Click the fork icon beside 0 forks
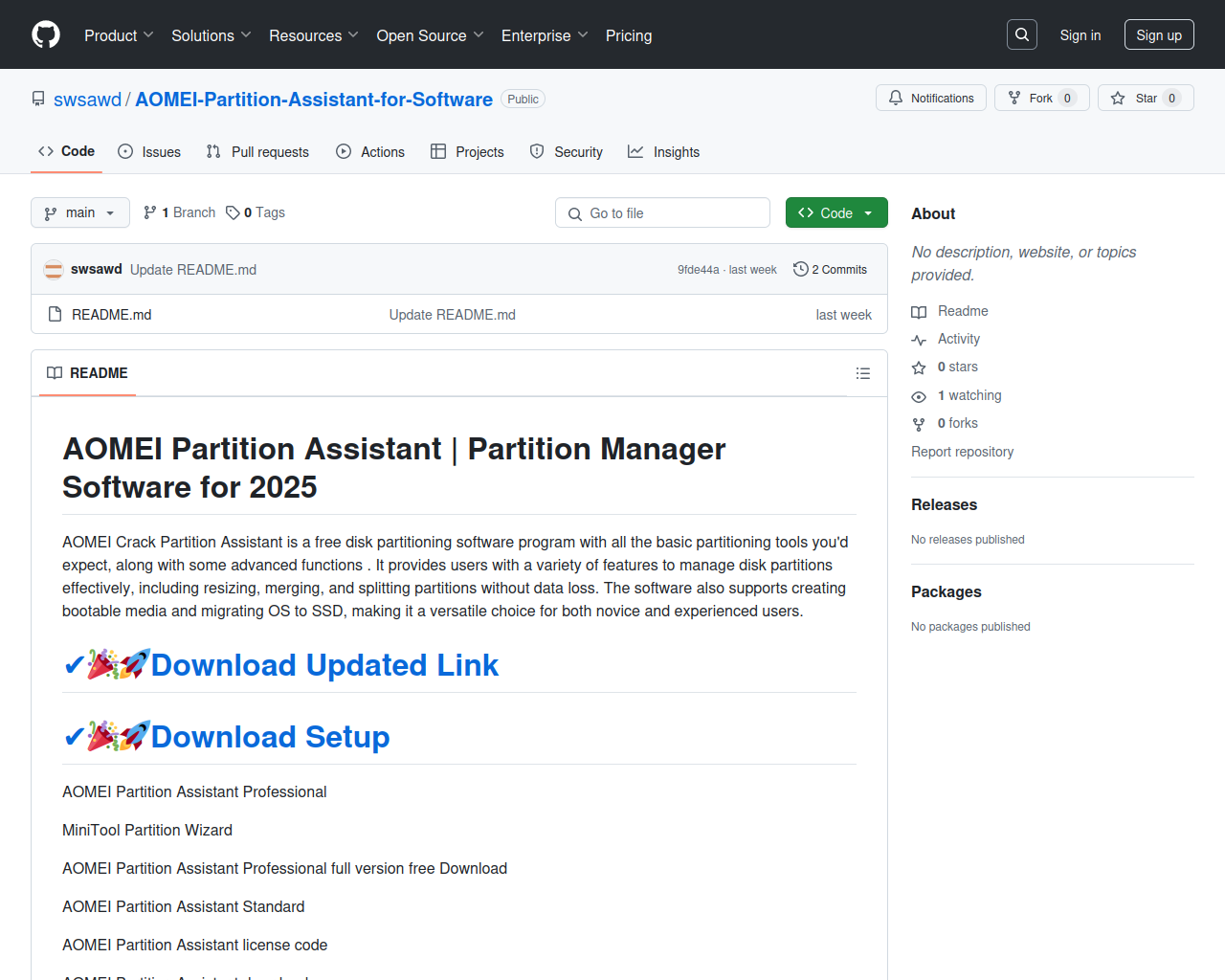 click(919, 424)
